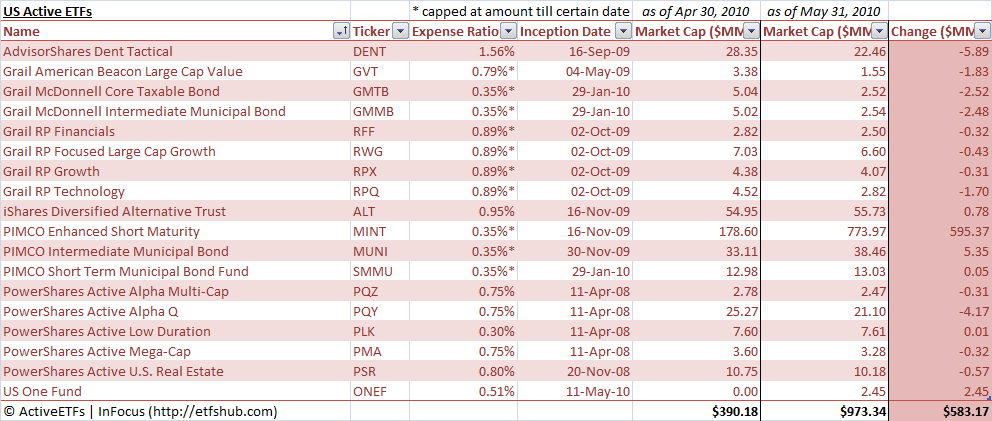Viewport: 992px width, 421px height.
Task: Open the Change column filter dropdown
Action: tap(984, 31)
